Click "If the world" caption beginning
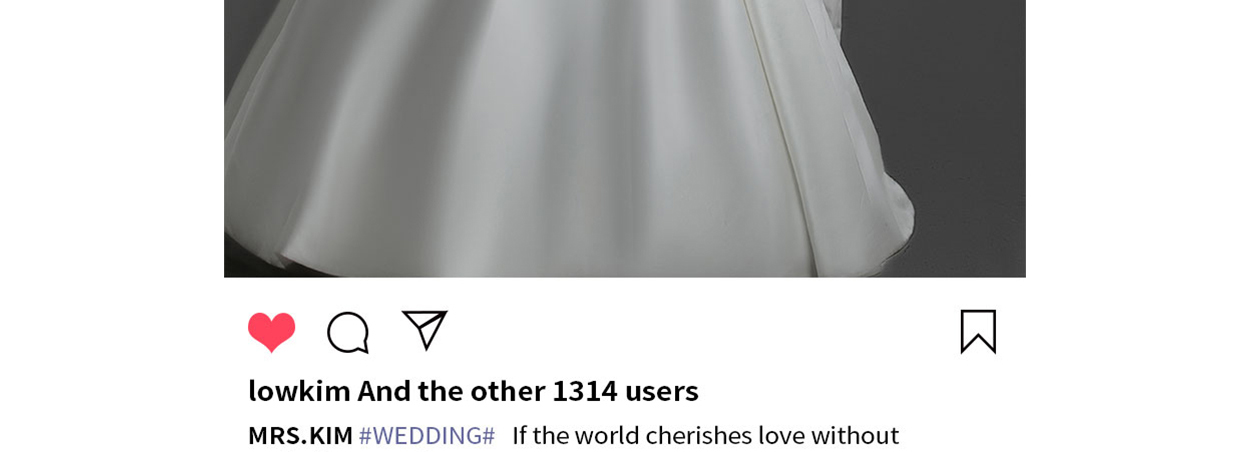The height and width of the screenshot is (452, 1250). (575, 435)
